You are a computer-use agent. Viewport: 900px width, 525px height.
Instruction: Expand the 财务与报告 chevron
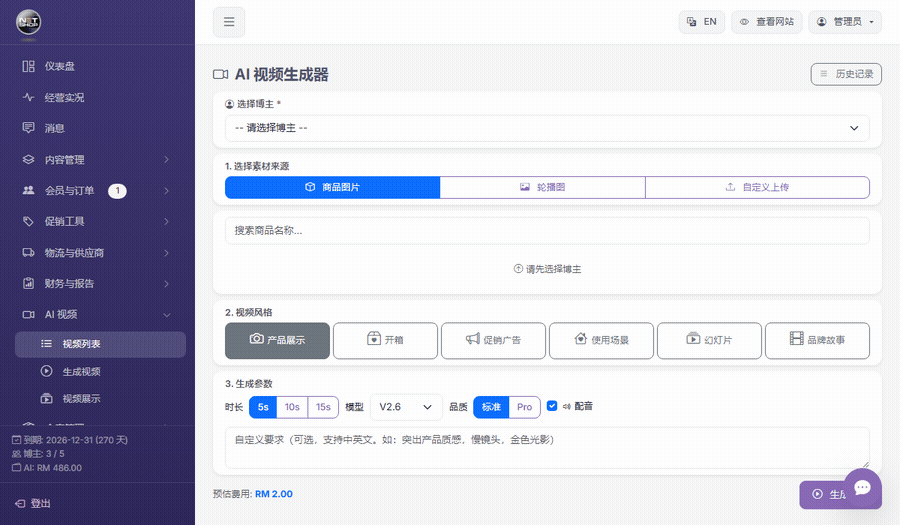coord(166,283)
